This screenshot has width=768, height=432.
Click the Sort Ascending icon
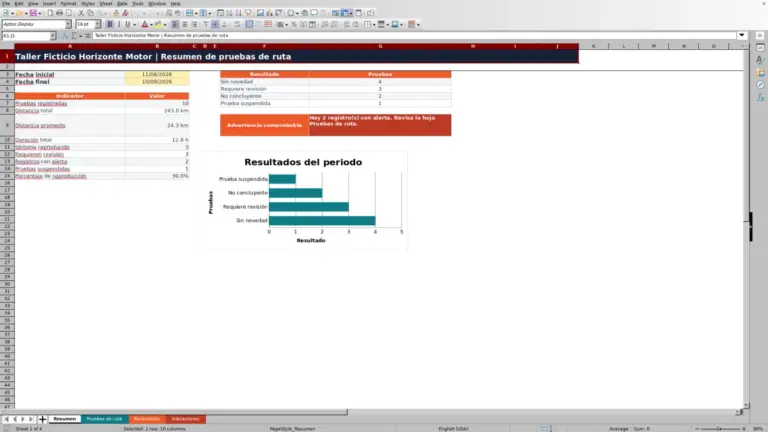click(229, 13)
